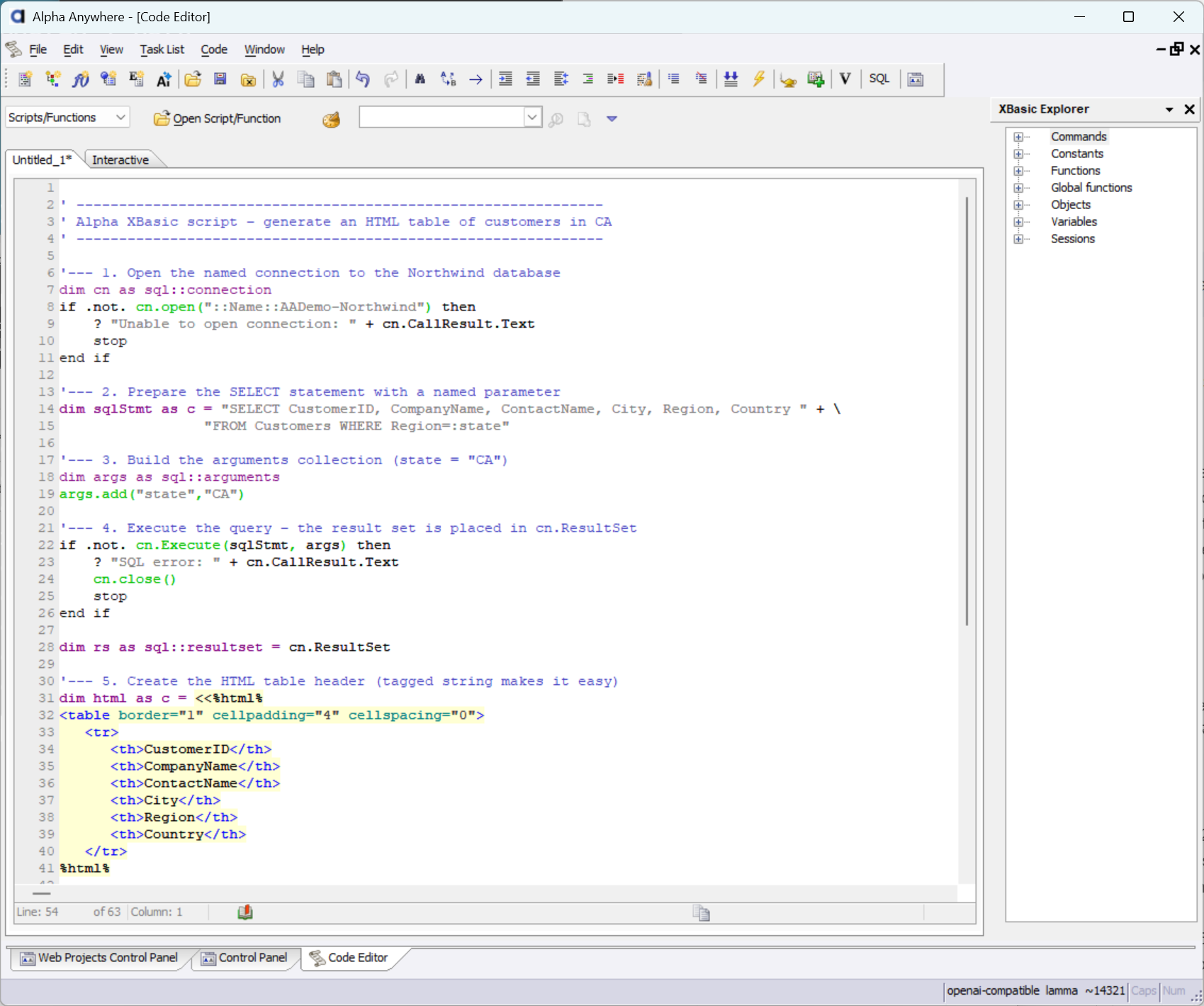Screen dimensions: 1204x1006
Task: Switch to the Interactive tab
Action: [x=120, y=160]
